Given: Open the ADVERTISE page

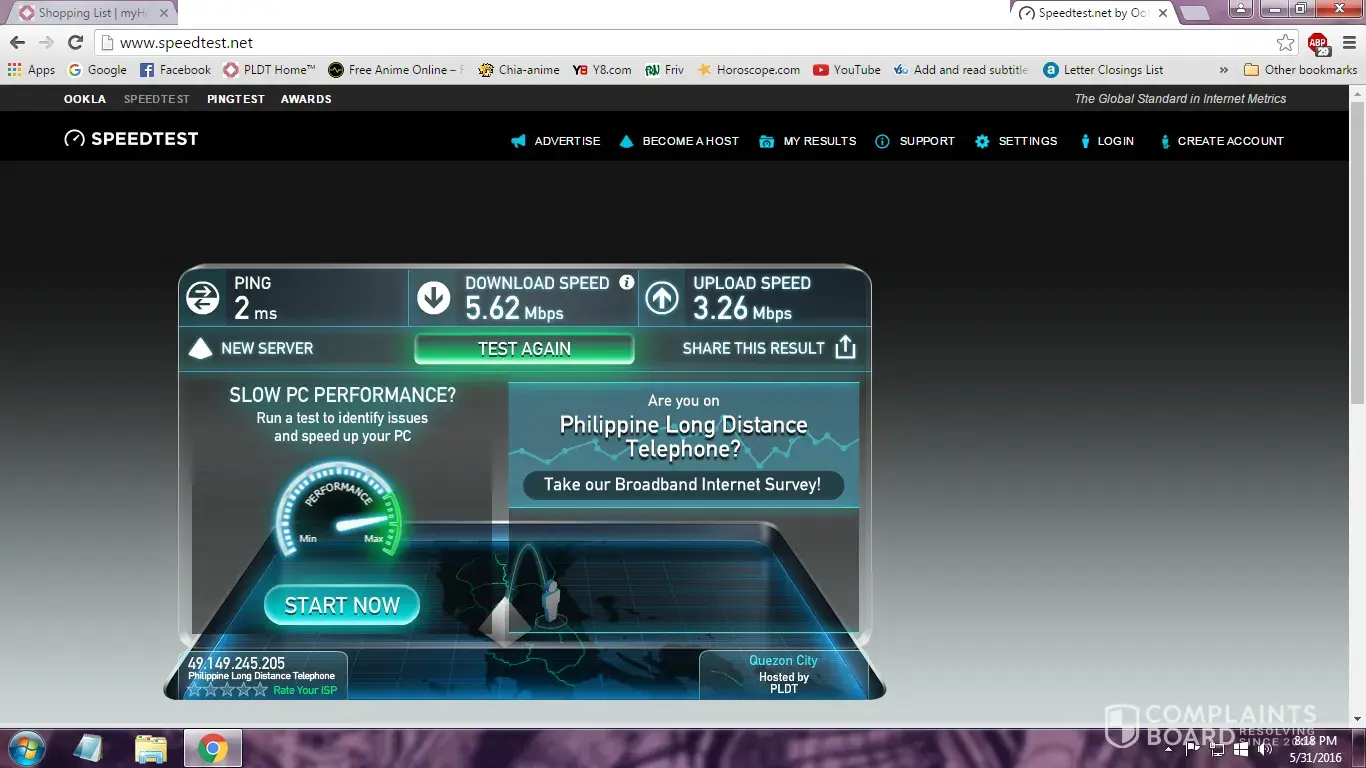Looking at the screenshot, I should point(556,141).
